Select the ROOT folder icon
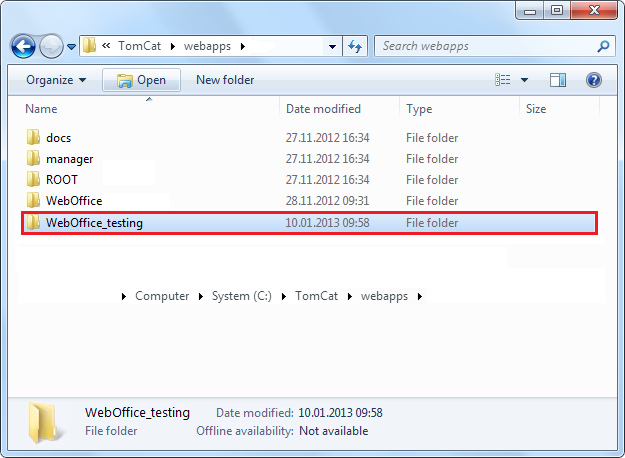625x458 pixels. point(33,179)
